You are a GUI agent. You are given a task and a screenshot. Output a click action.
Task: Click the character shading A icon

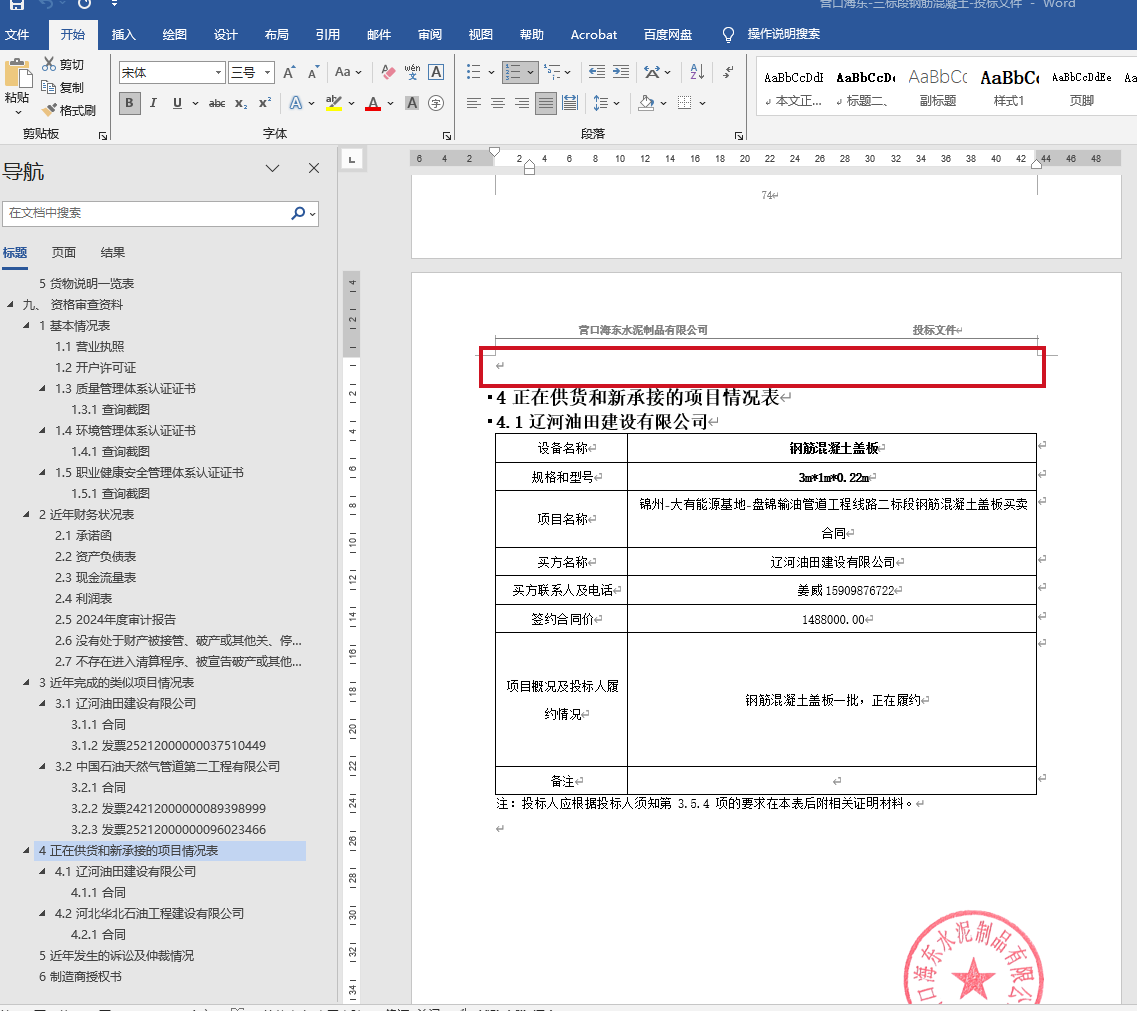412,103
